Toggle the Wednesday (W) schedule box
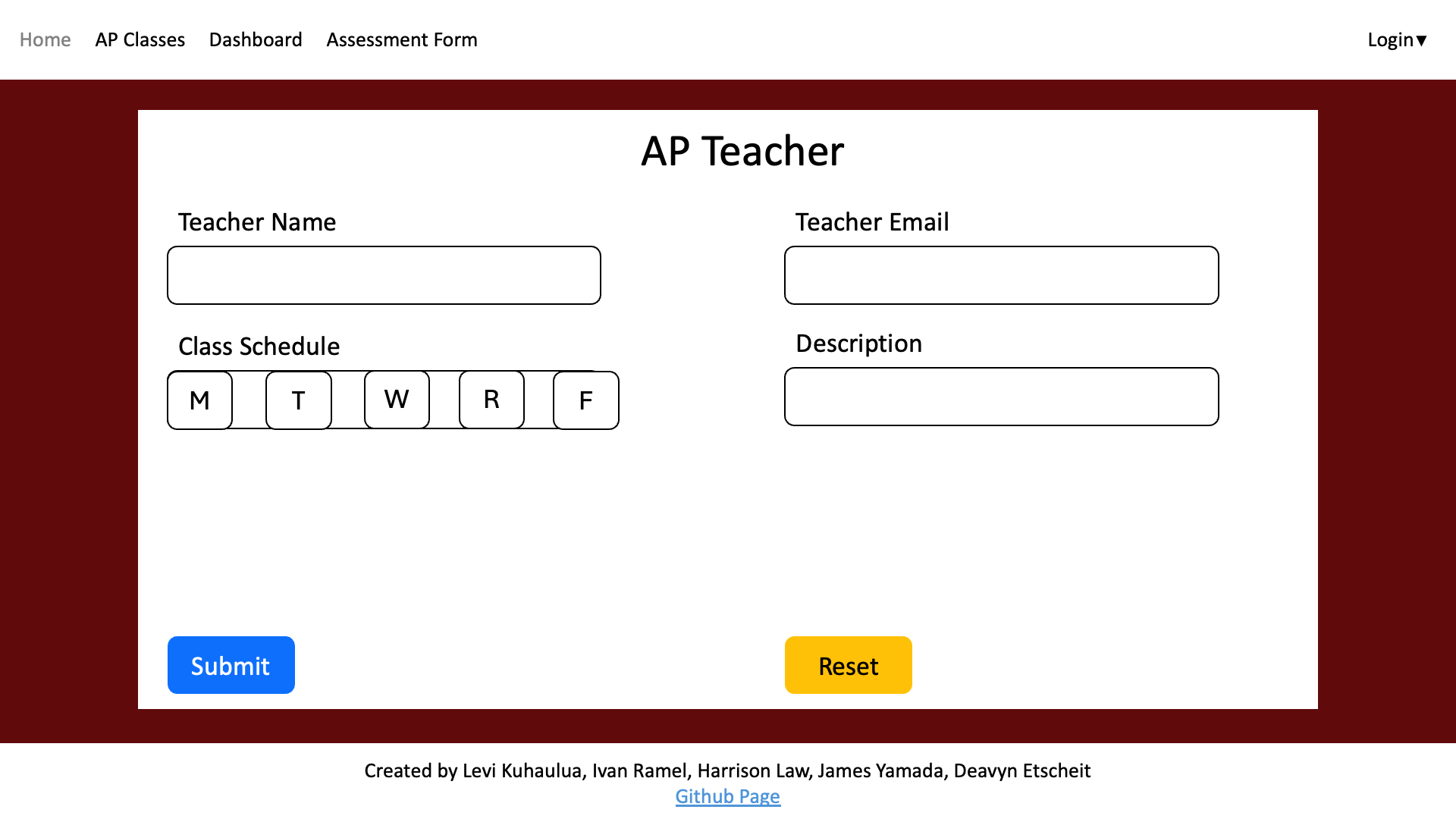 pos(397,400)
